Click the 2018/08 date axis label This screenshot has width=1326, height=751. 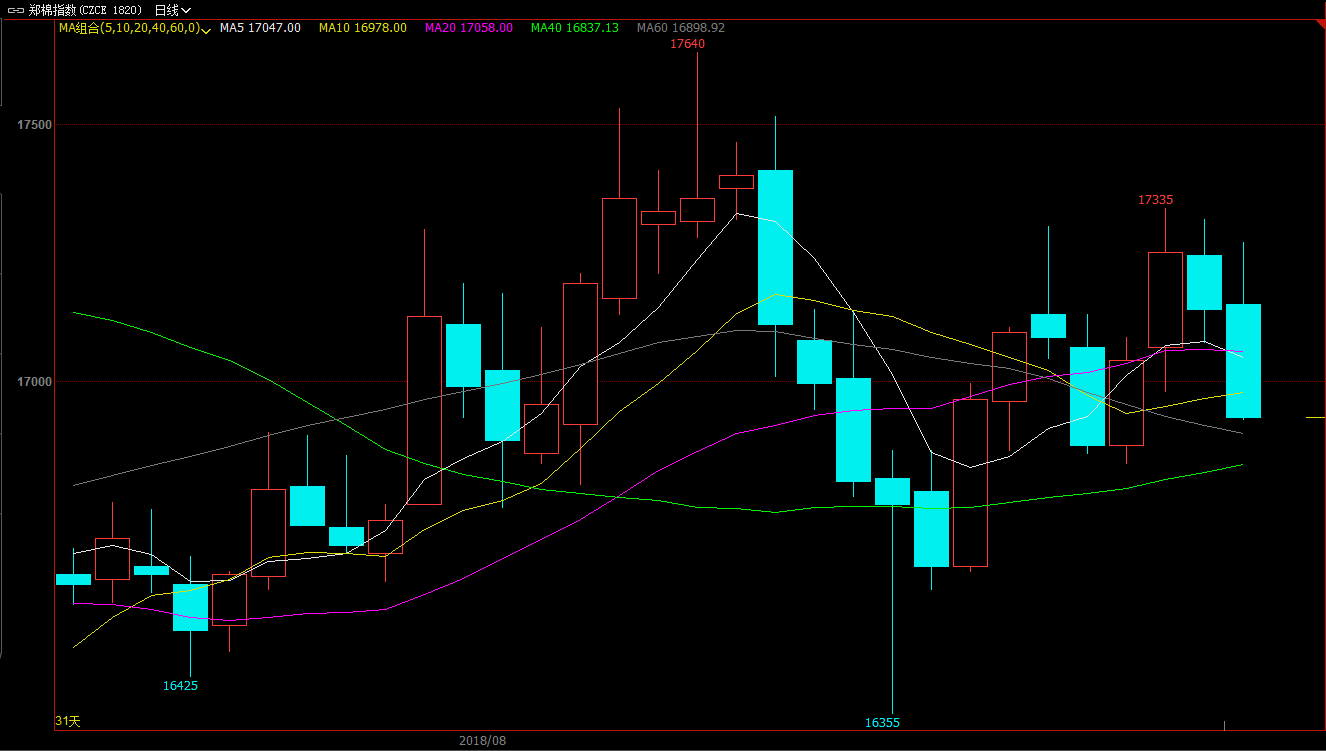[x=483, y=741]
